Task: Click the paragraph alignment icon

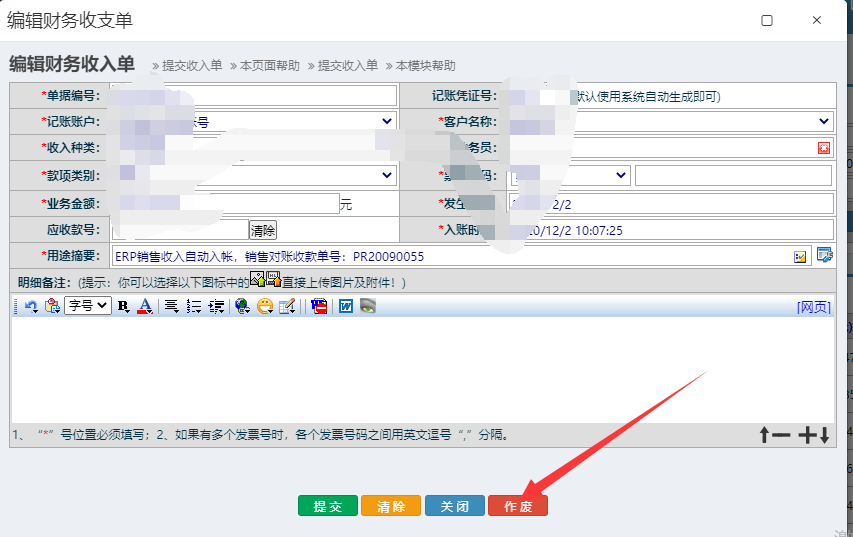Action: coord(172,306)
